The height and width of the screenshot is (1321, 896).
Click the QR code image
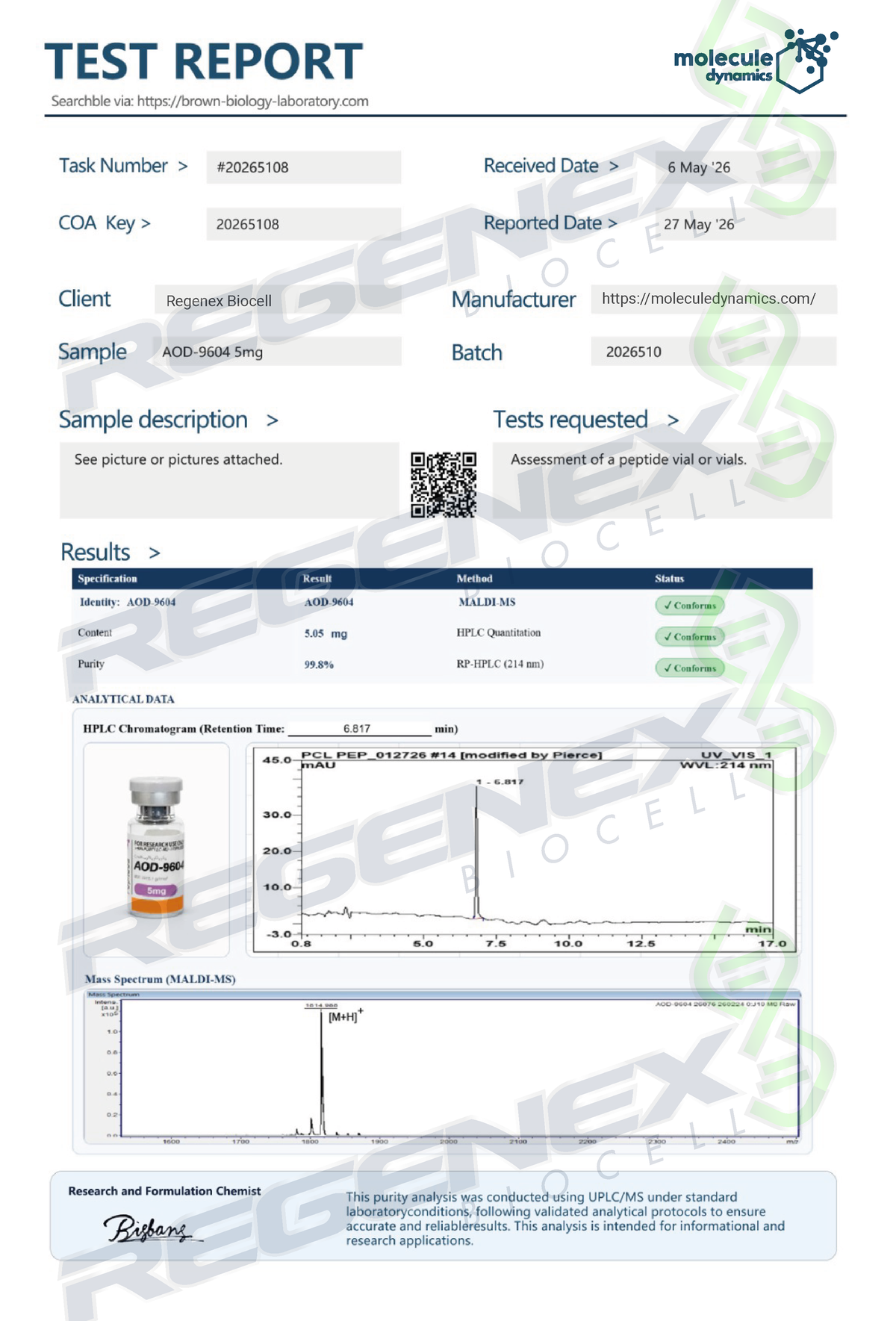(x=444, y=485)
